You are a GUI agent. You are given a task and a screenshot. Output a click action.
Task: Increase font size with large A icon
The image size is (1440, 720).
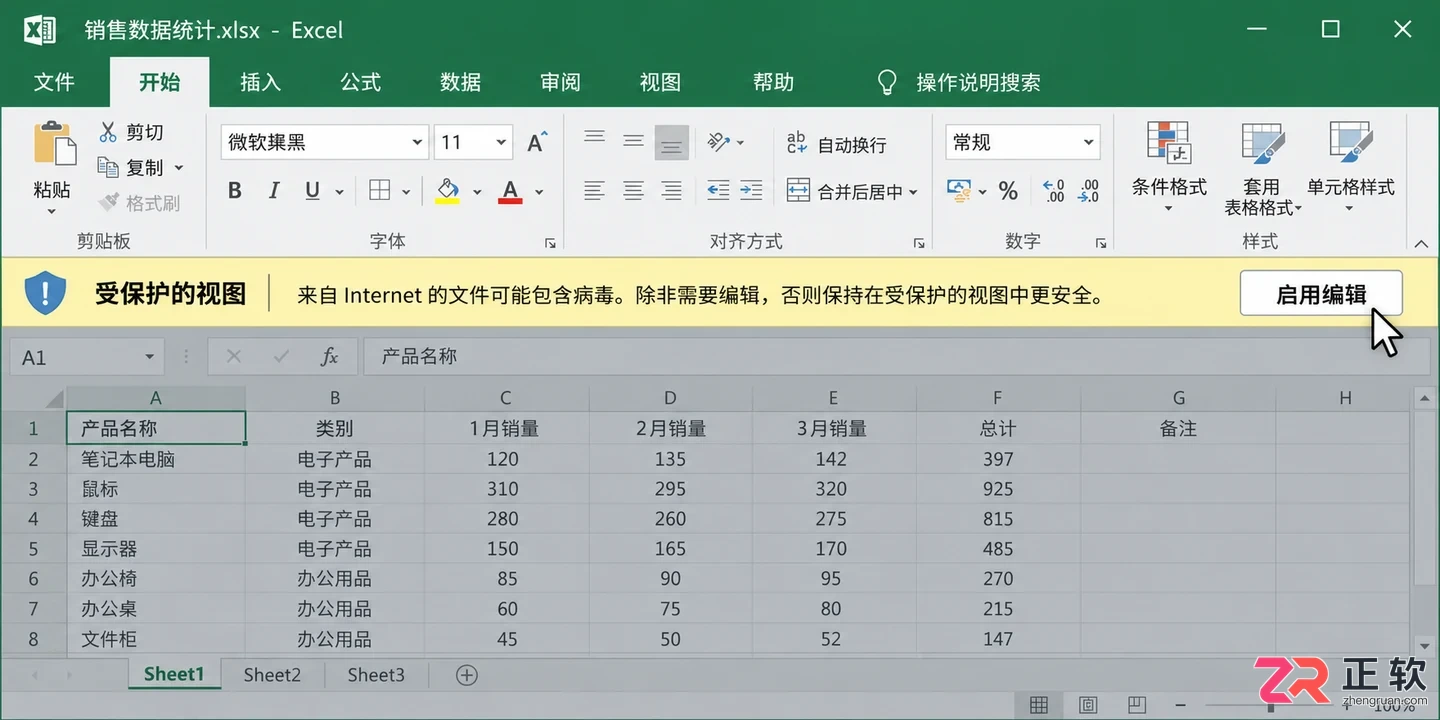(537, 142)
